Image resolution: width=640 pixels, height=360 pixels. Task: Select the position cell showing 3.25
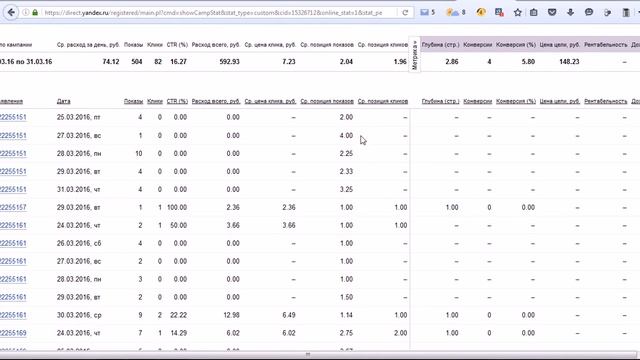pyautogui.click(x=346, y=189)
